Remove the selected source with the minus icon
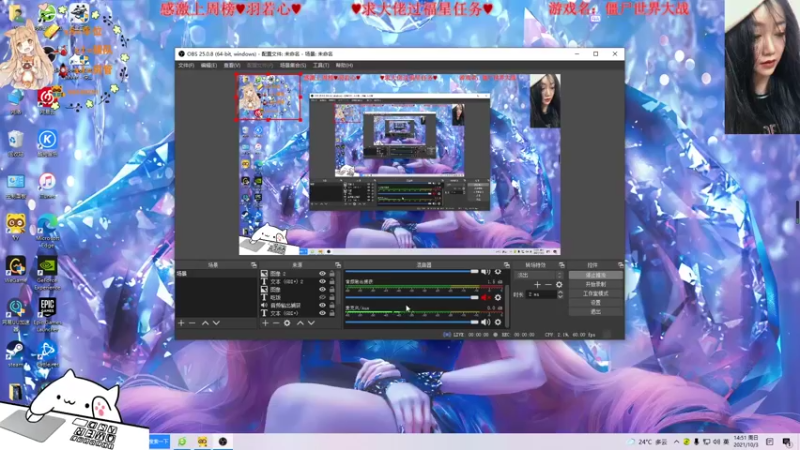800x450 pixels. click(276, 323)
